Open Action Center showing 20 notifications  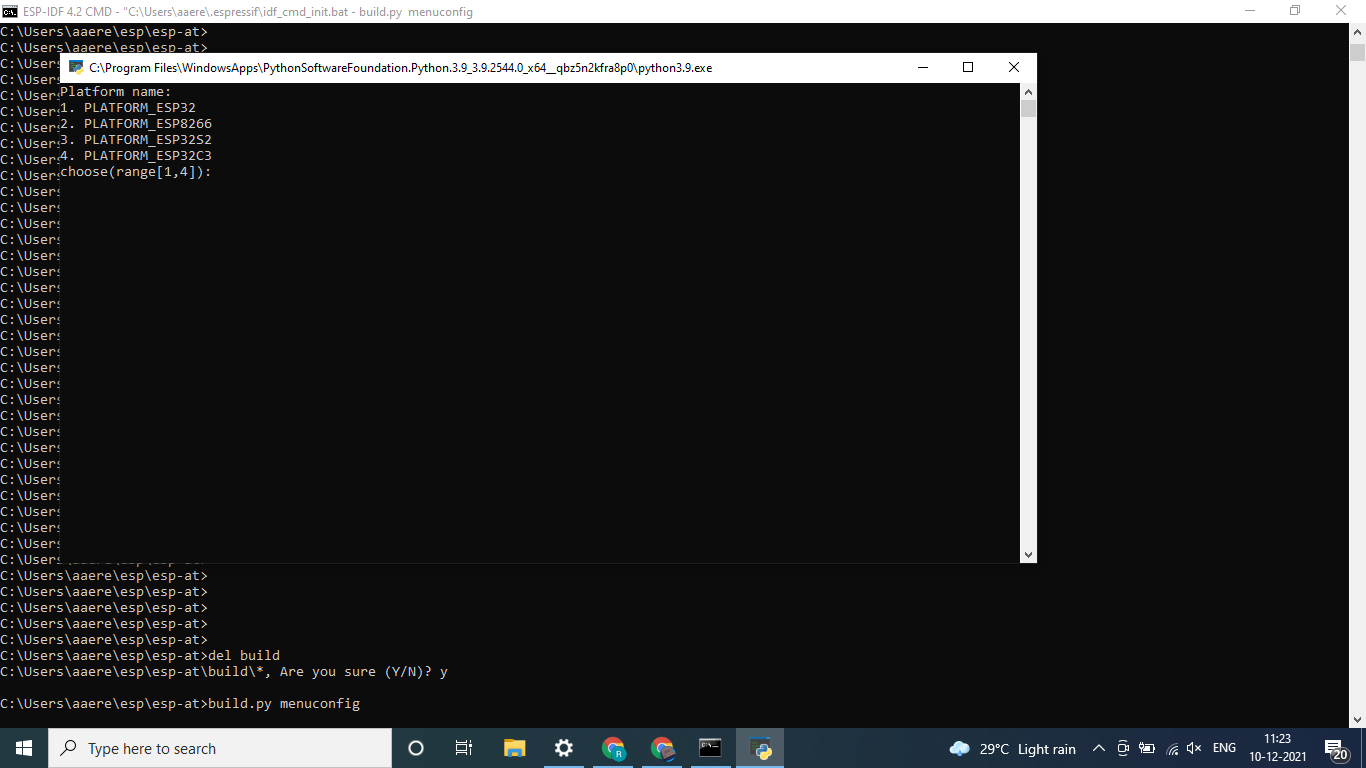pos(1338,748)
